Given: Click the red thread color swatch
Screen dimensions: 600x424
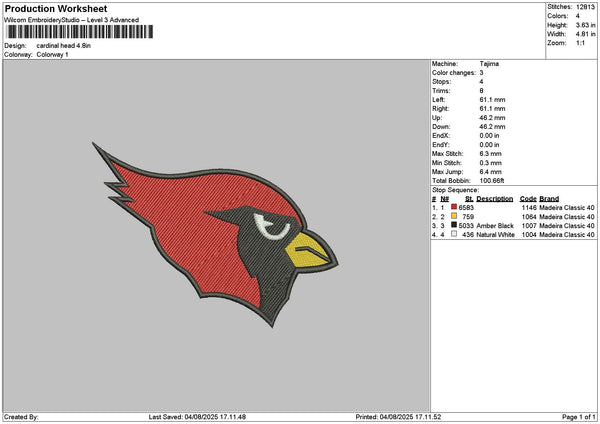Looking at the screenshot, I should [454, 207].
